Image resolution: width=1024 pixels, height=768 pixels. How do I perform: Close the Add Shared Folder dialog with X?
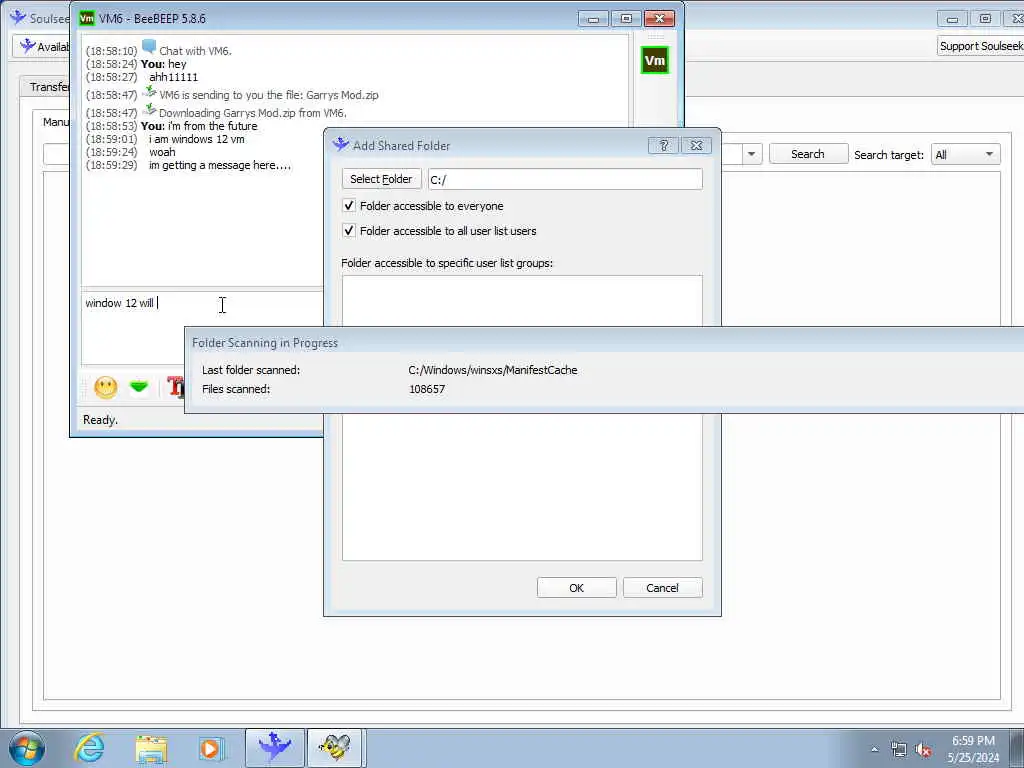(x=696, y=145)
